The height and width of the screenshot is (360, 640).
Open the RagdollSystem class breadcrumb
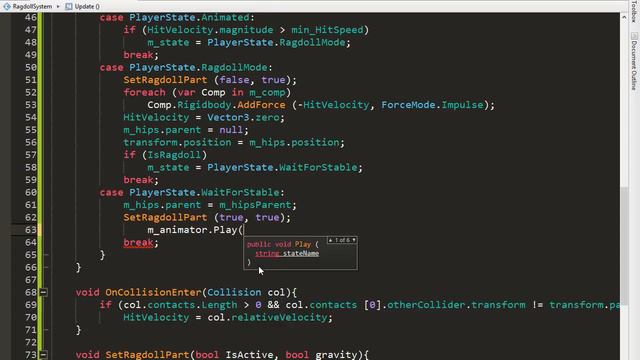[32, 6]
